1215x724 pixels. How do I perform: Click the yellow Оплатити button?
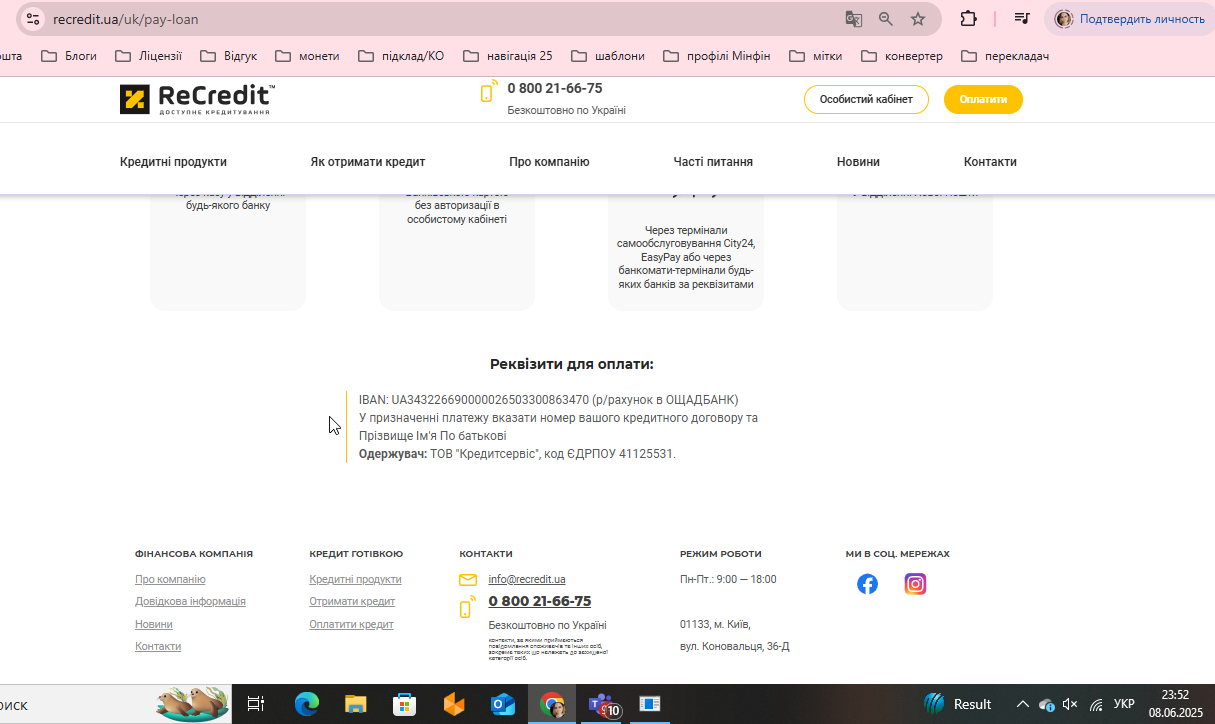tap(983, 100)
